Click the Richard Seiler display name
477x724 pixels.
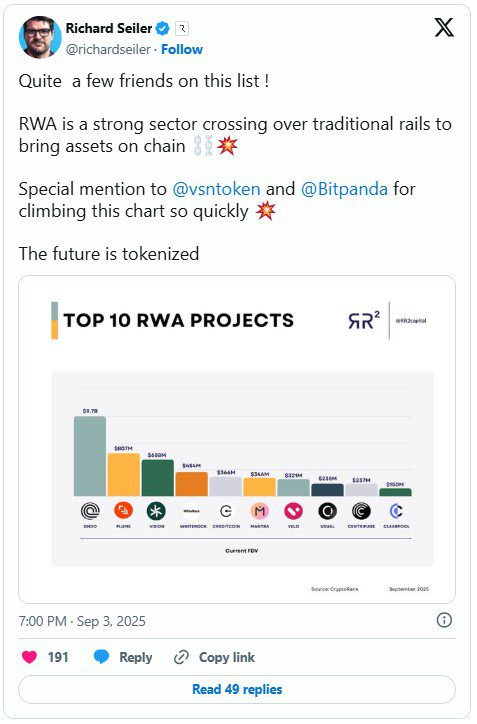tap(109, 29)
